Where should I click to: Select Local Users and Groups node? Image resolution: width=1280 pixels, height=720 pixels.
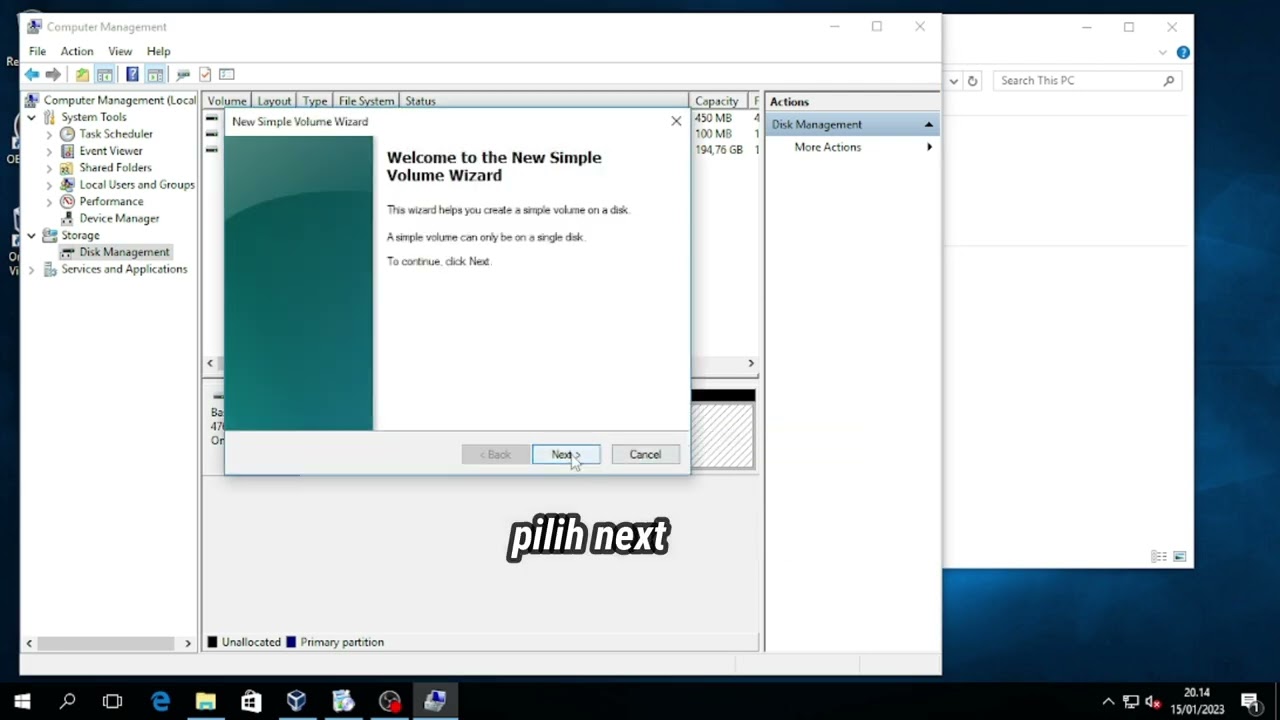[x=137, y=185]
